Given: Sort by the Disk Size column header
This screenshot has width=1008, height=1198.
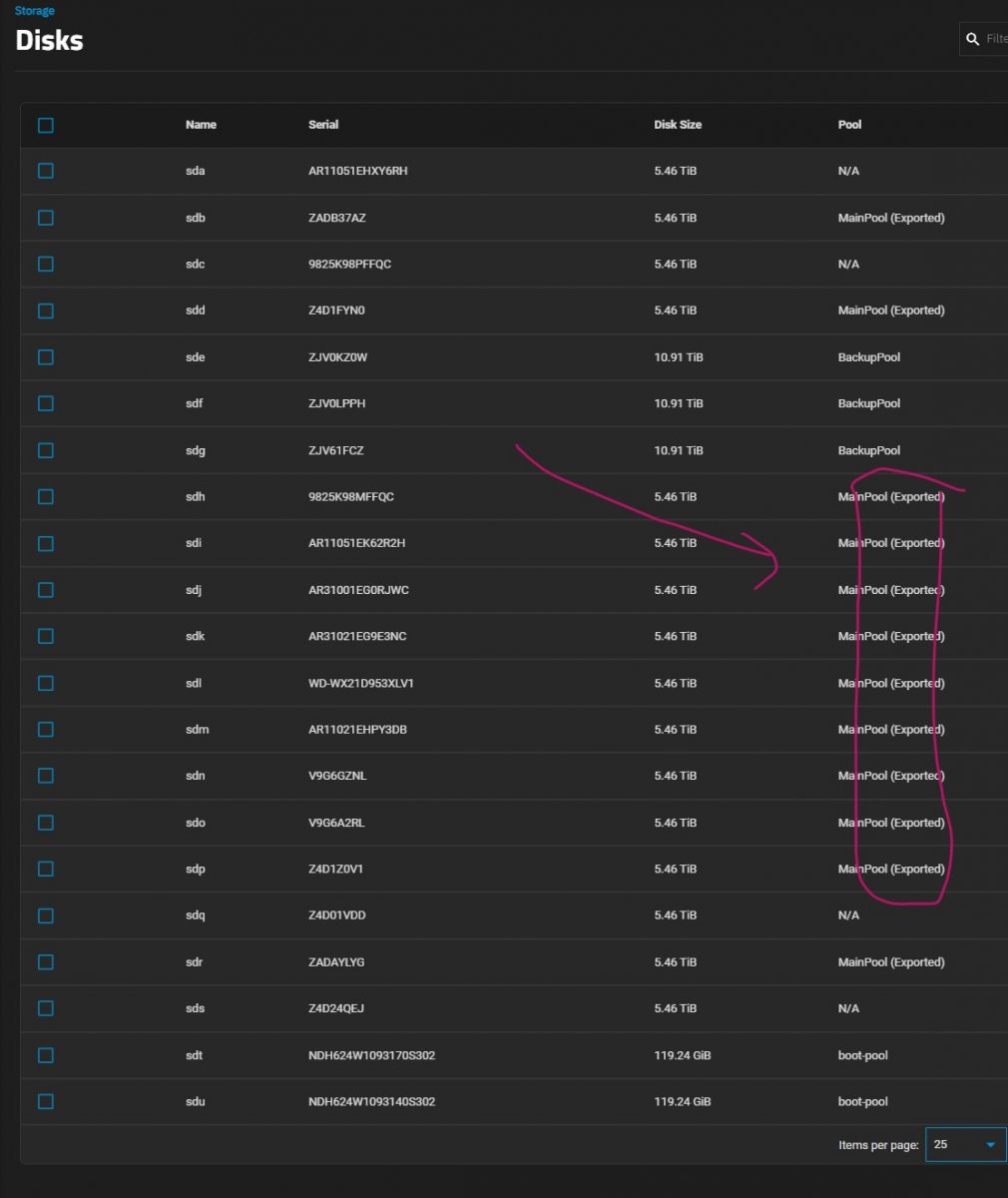Looking at the screenshot, I should (678, 125).
